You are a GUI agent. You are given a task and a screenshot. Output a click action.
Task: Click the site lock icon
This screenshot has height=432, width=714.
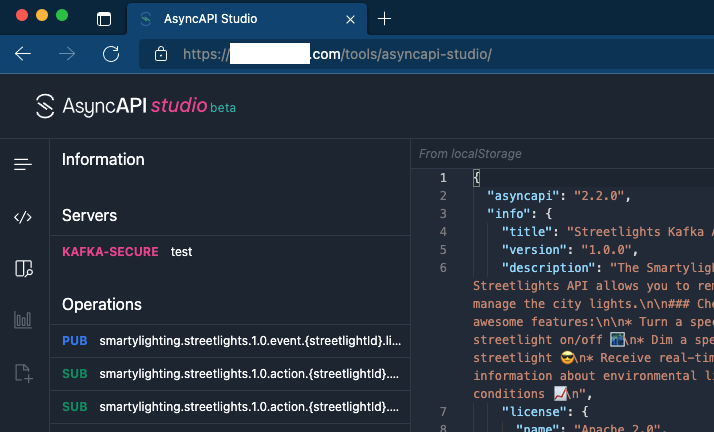tap(161, 54)
